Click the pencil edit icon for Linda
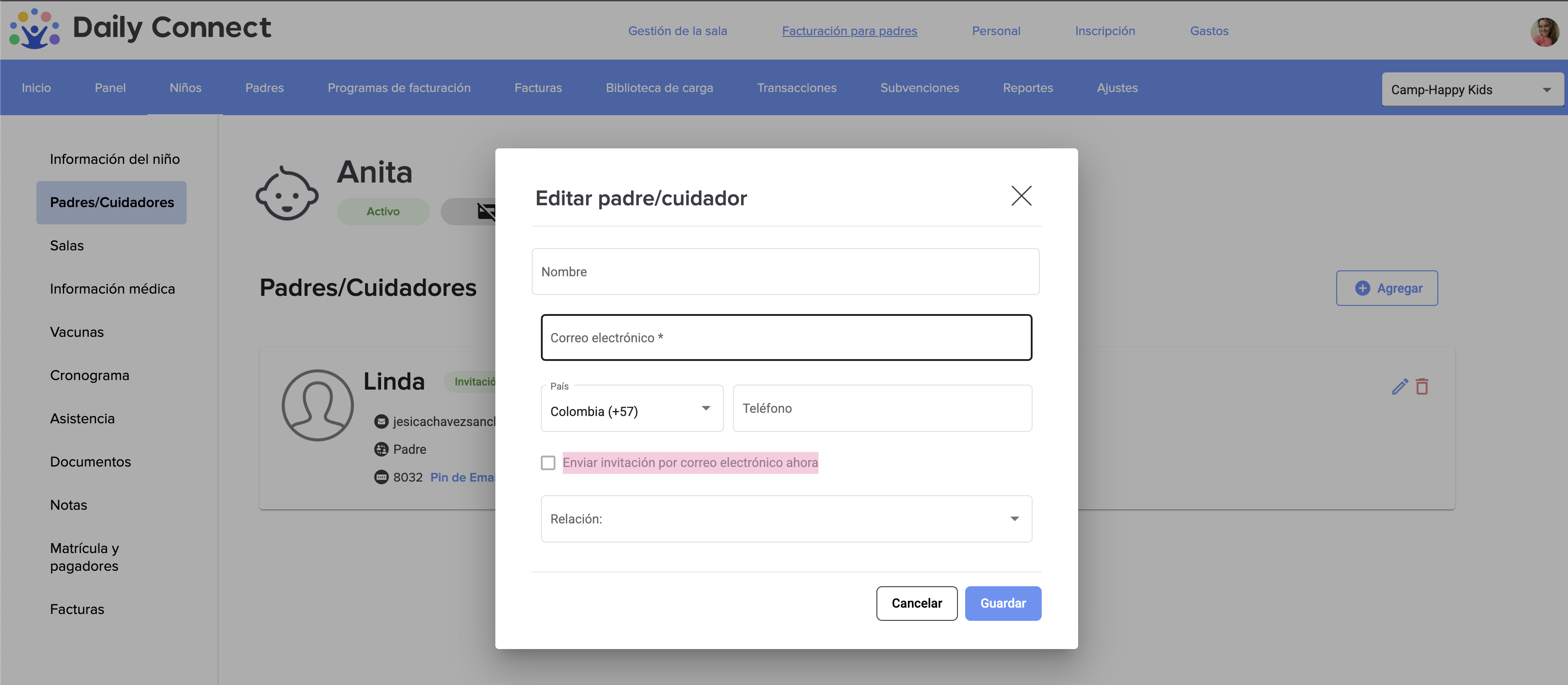 tap(1400, 387)
